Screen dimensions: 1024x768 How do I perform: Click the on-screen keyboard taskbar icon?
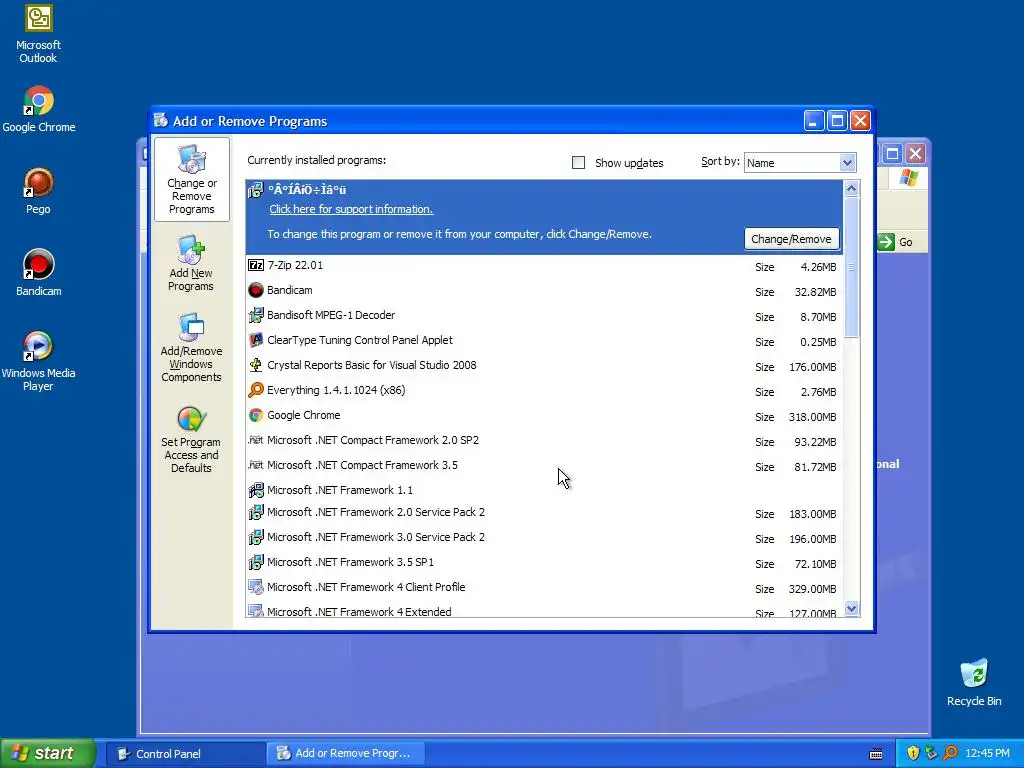tap(876, 754)
